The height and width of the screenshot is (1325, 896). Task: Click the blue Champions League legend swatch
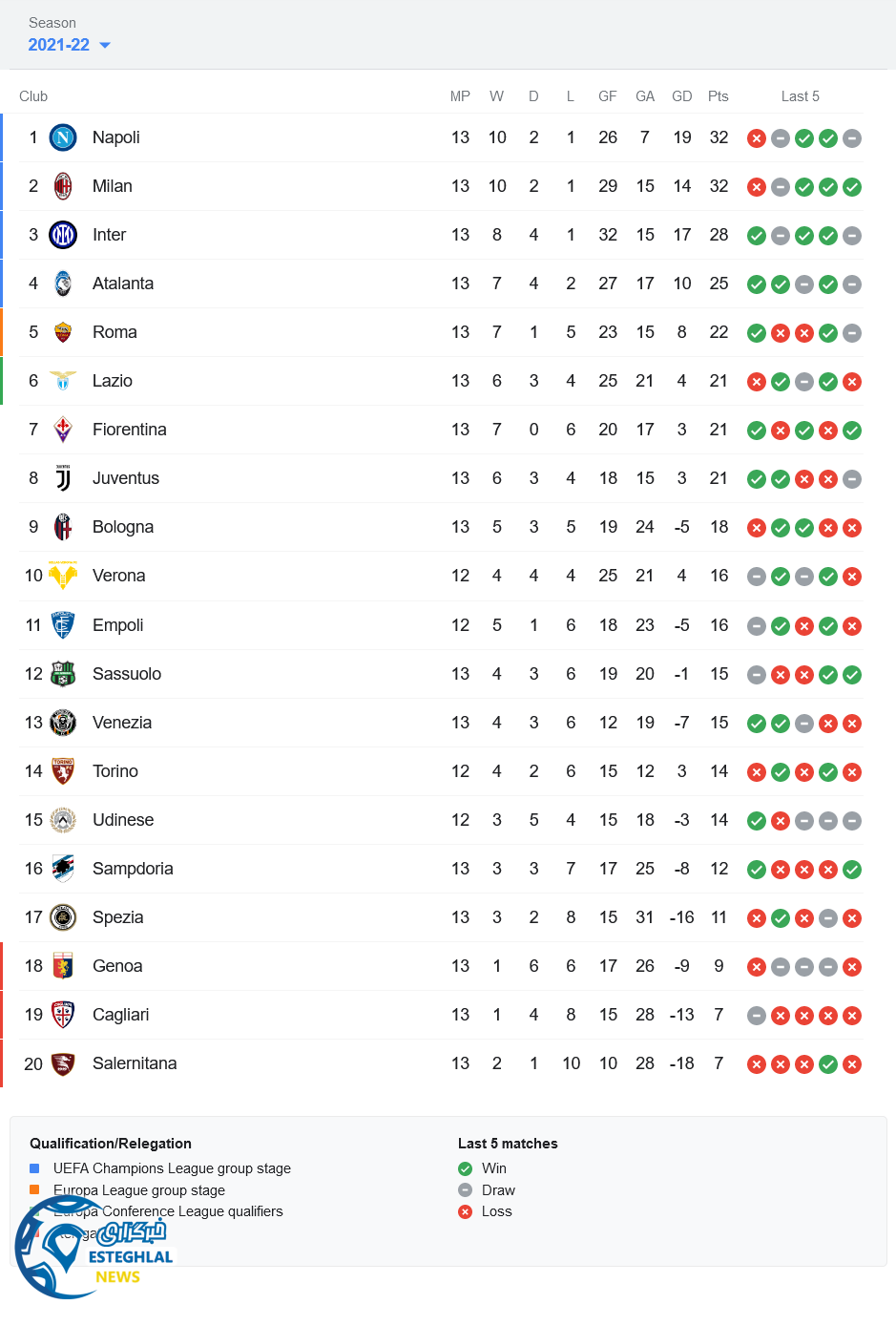(x=34, y=1168)
